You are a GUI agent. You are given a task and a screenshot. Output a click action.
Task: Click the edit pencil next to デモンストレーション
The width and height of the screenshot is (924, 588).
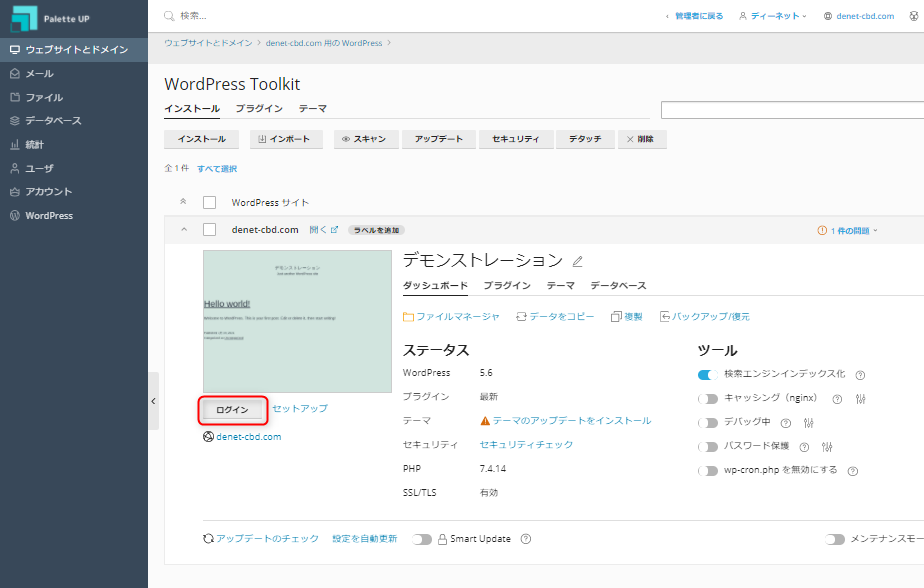coord(578,261)
